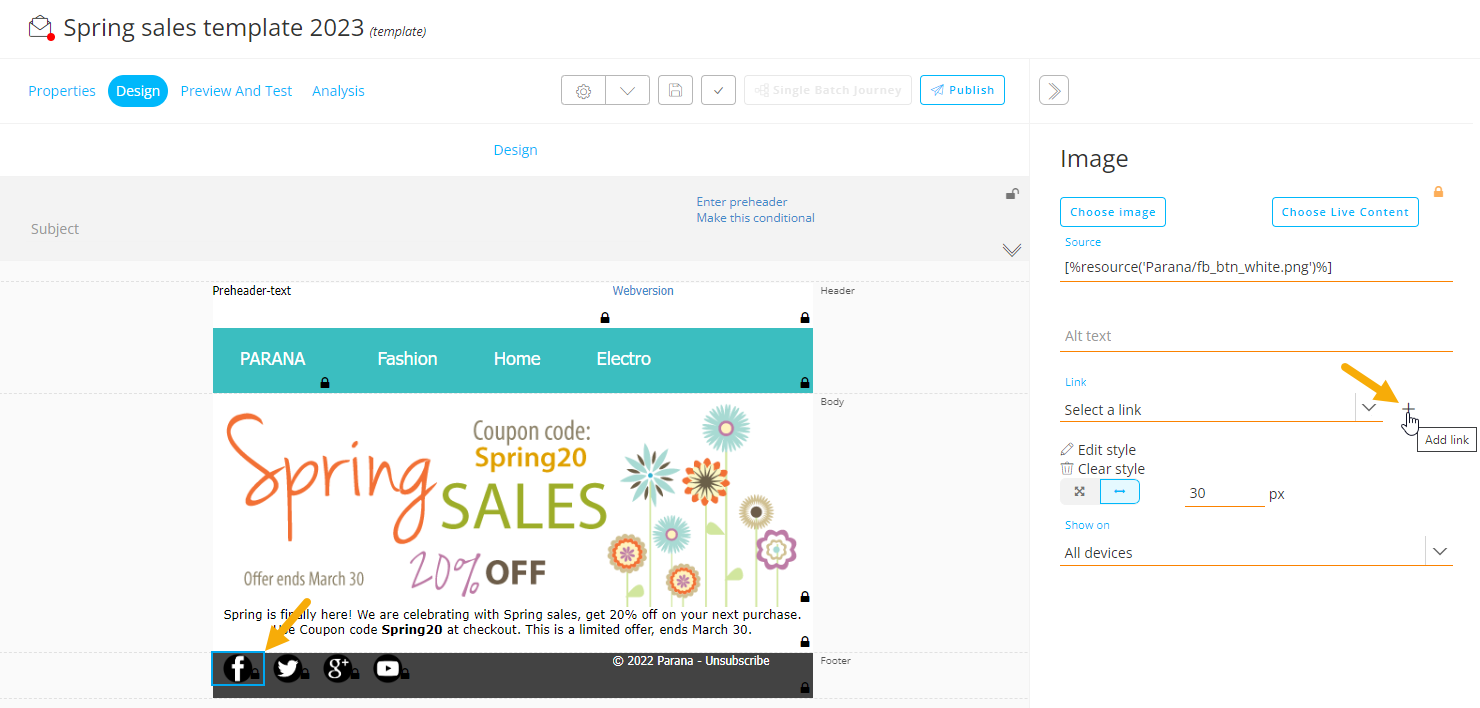Expand subject section with double chevron down
Screen dimensions: 1480x708
pyautogui.click(x=1012, y=250)
